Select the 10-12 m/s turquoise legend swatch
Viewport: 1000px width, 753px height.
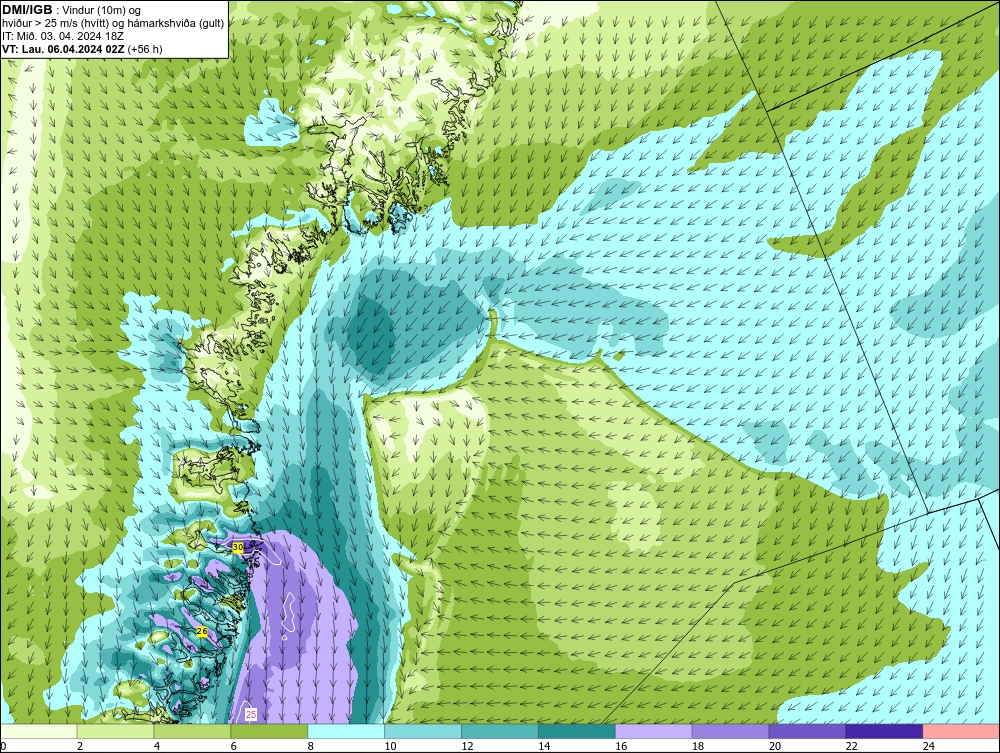pyautogui.click(x=423, y=731)
